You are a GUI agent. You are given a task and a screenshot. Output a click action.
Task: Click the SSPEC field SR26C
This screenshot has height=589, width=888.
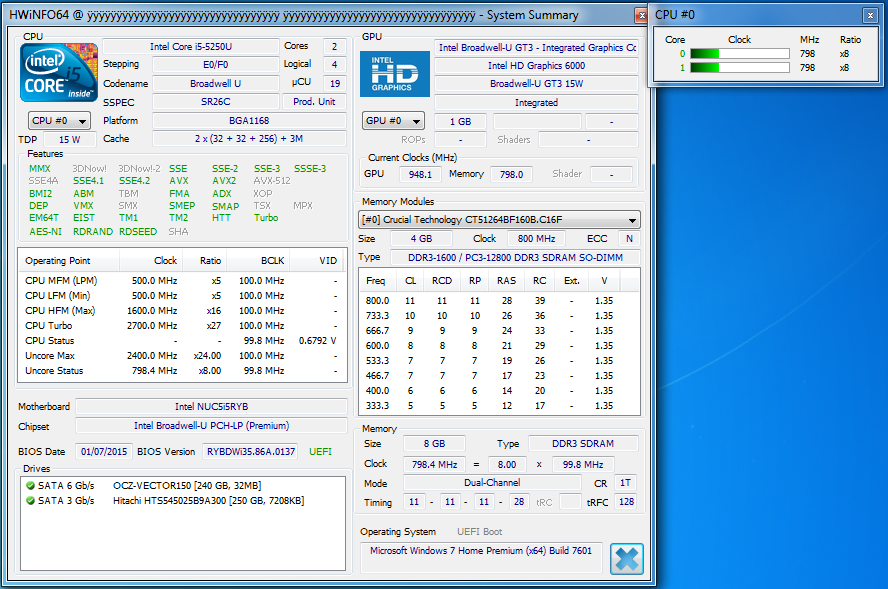(x=216, y=102)
